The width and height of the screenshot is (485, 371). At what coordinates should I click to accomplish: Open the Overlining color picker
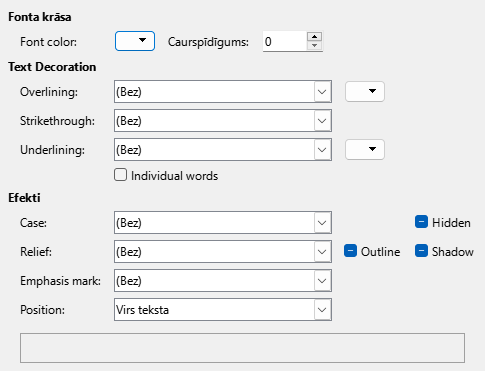[365, 91]
